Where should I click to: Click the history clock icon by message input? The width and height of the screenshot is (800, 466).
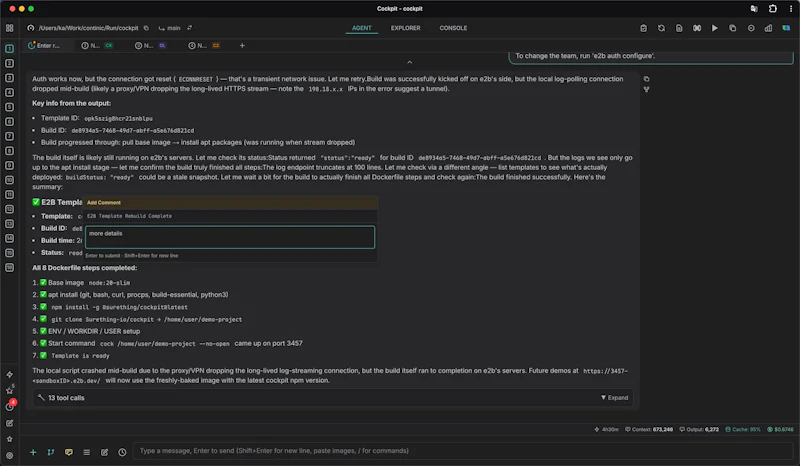122,452
